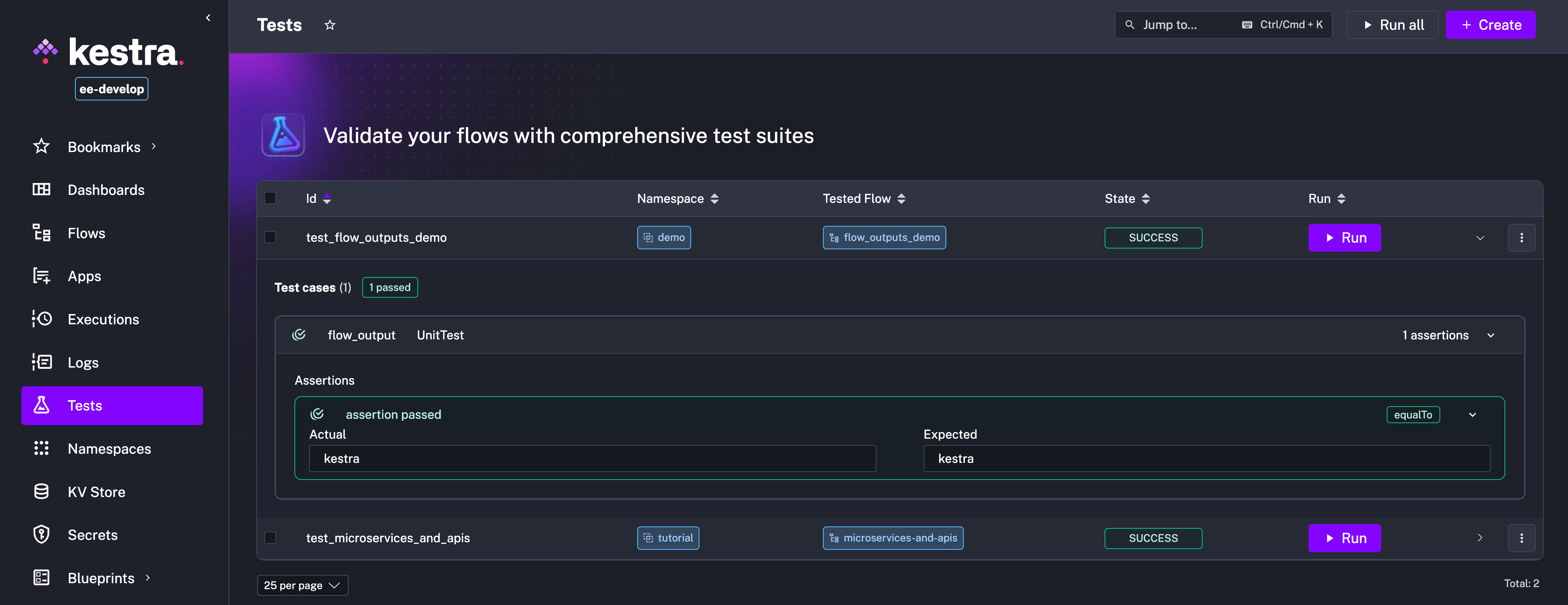This screenshot has width=1568, height=605.
Task: Sort the table by Namespace column
Action: click(x=715, y=198)
